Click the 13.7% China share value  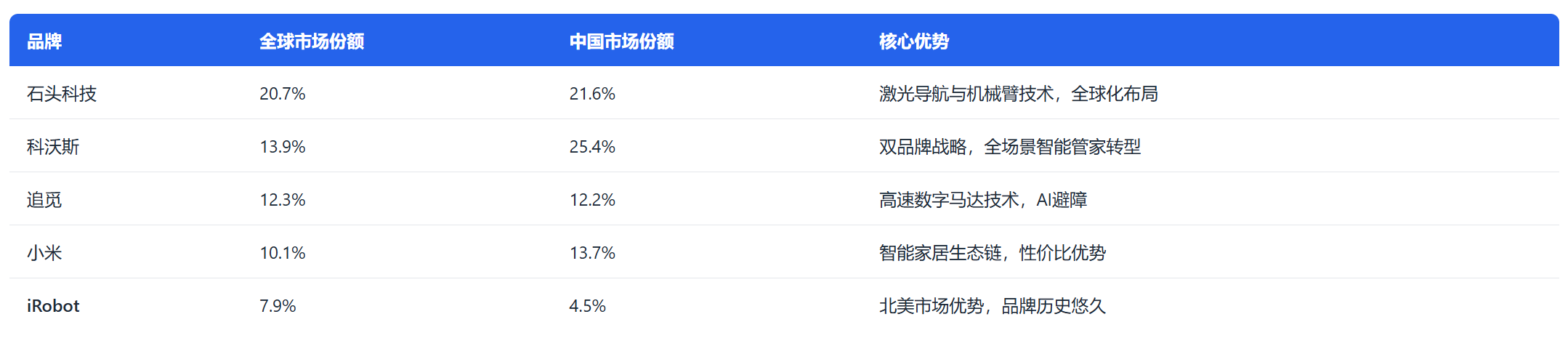tap(592, 253)
